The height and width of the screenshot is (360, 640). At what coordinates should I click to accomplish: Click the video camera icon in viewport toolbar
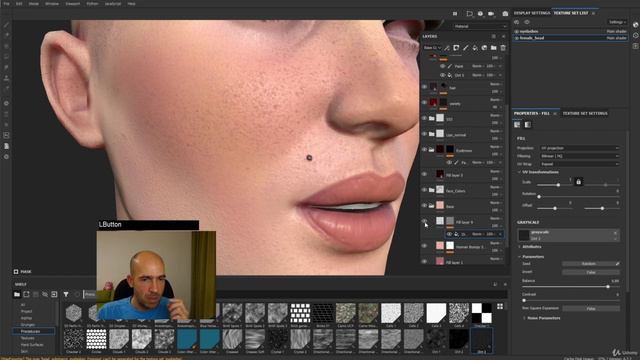[491, 13]
